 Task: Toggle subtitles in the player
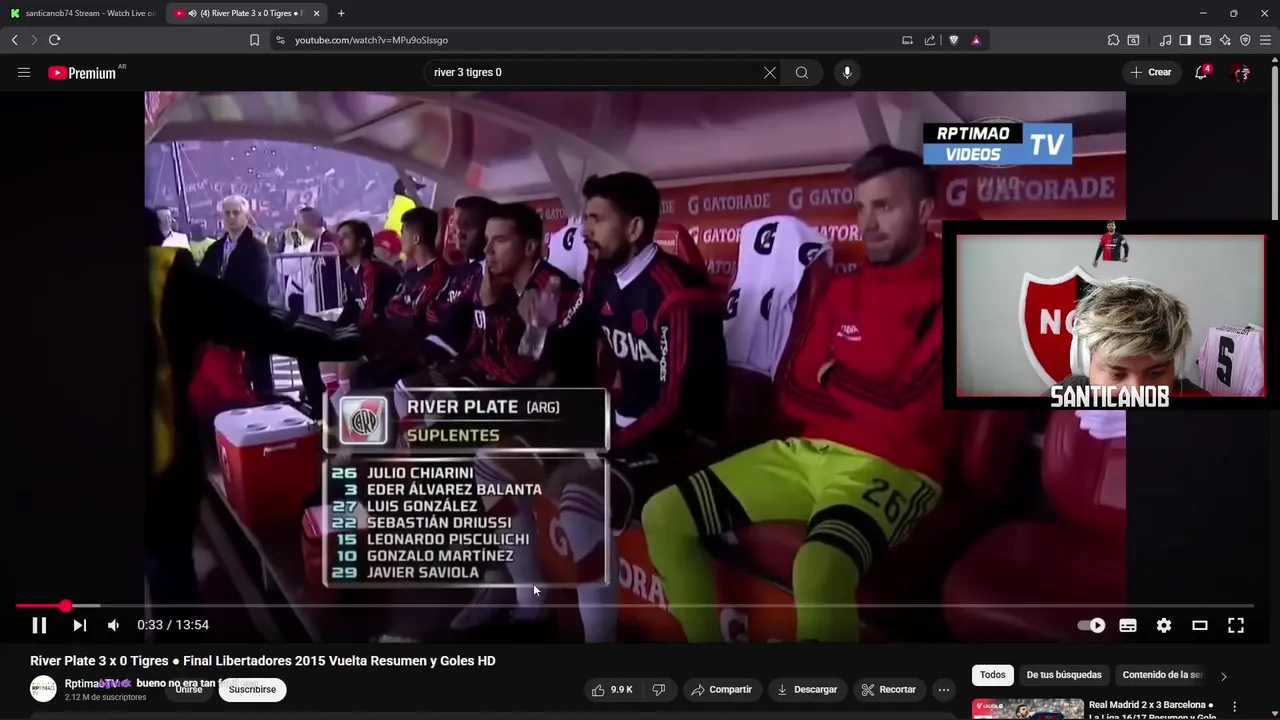coord(1128,625)
